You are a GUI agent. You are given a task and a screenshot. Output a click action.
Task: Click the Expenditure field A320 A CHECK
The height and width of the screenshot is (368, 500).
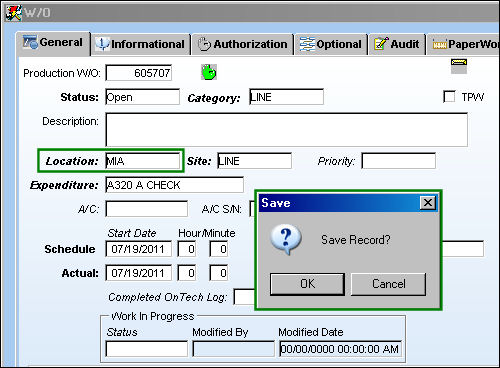174,185
